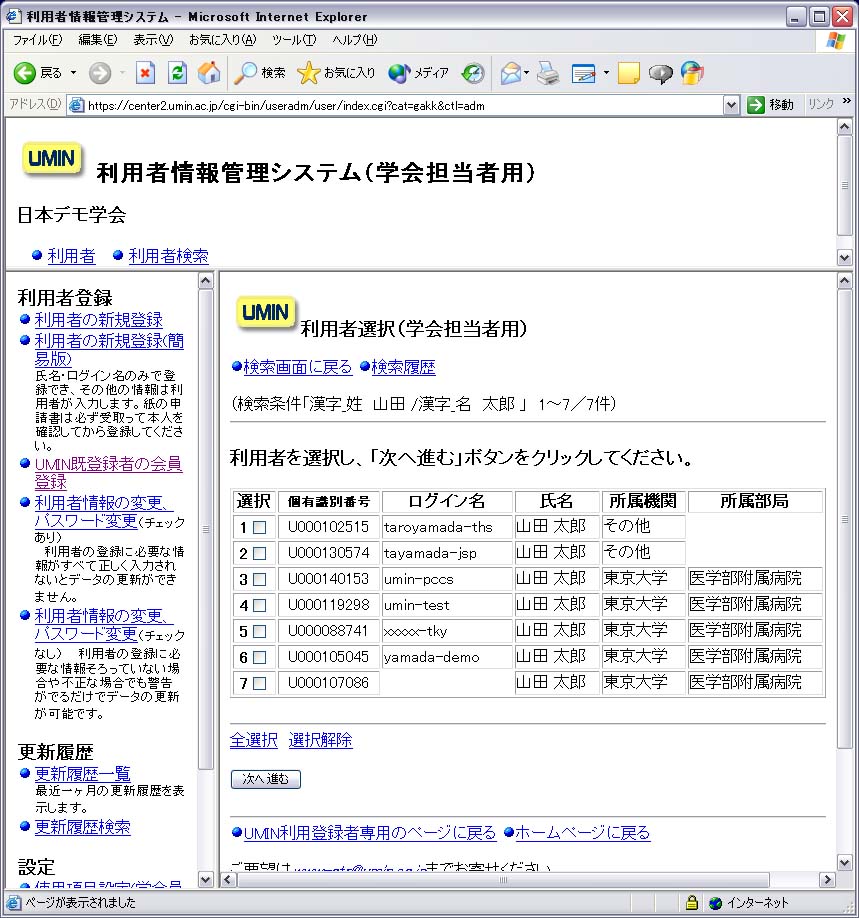859x918 pixels.
Task: Click the 全選択 link
Action: pos(253,741)
